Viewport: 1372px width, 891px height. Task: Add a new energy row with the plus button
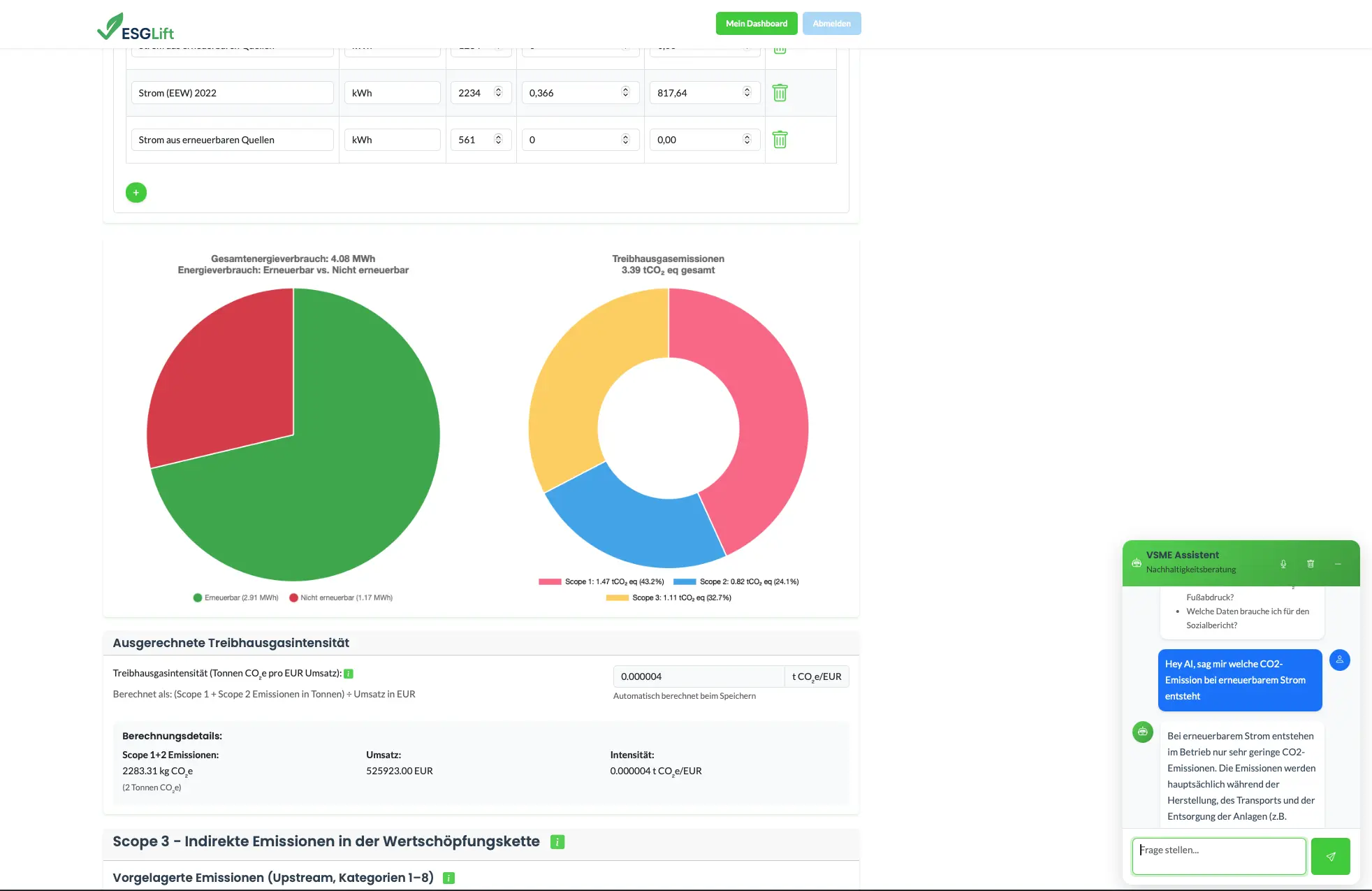tap(136, 192)
